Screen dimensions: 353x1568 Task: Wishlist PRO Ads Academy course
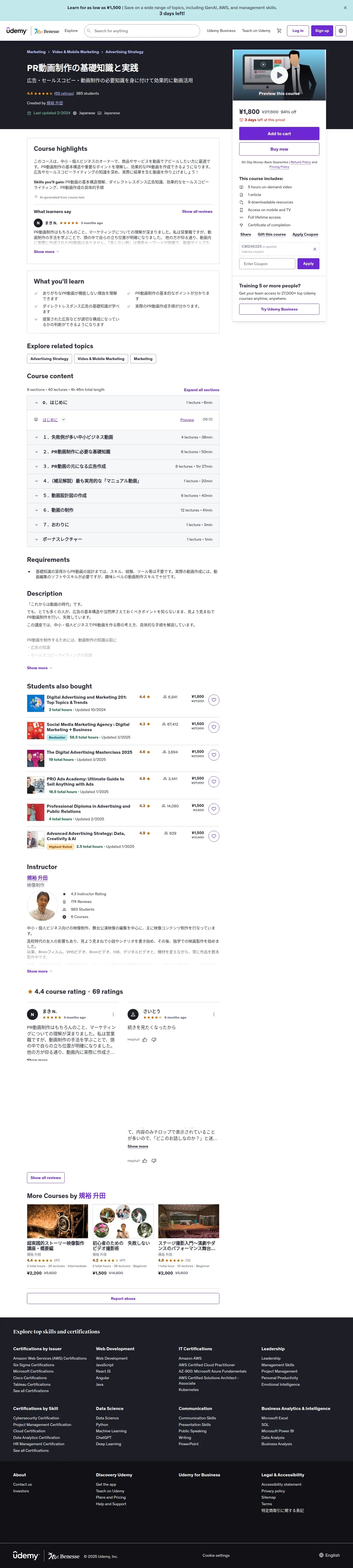click(214, 782)
